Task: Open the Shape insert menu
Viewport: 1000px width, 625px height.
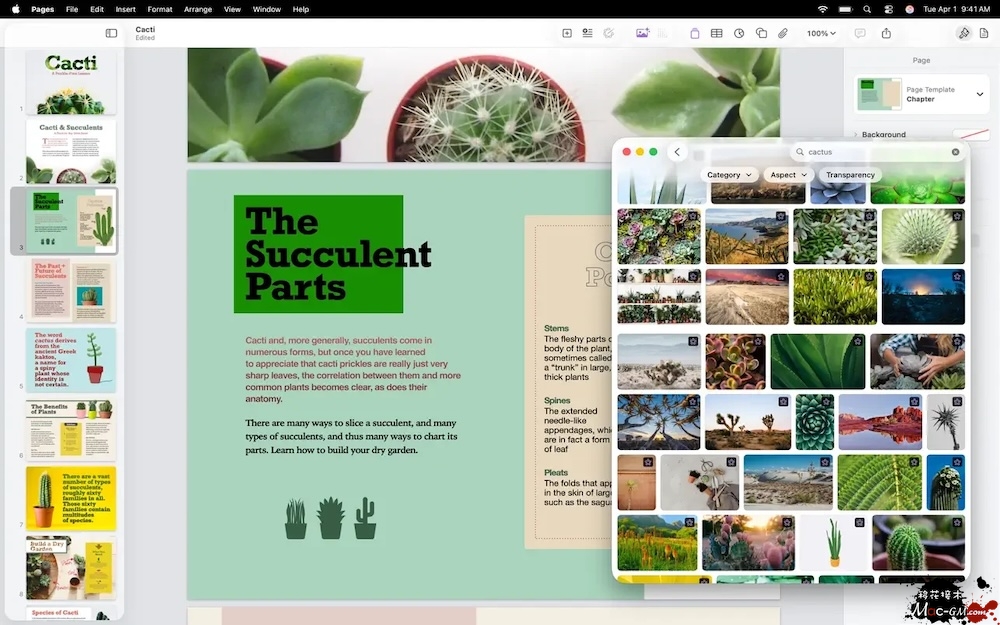Action: [x=761, y=33]
